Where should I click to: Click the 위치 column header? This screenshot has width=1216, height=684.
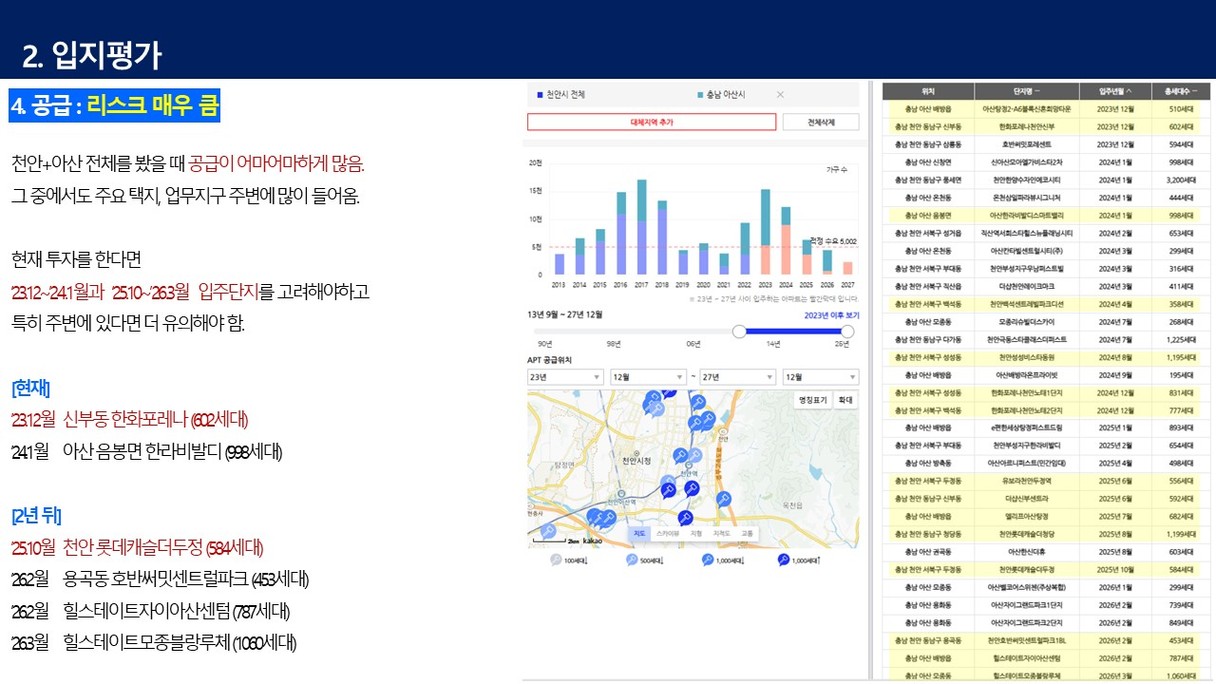pyautogui.click(x=928, y=91)
